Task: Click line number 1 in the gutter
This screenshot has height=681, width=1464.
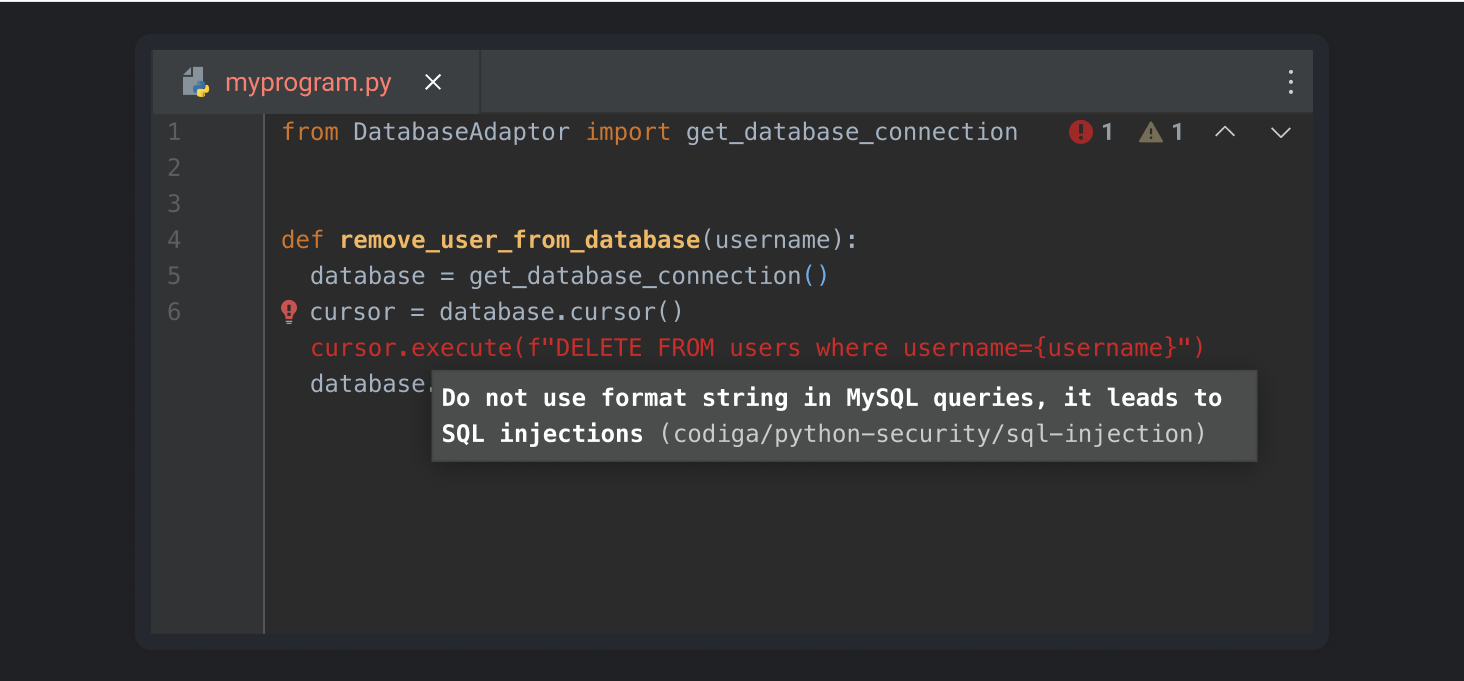Action: pos(174,132)
